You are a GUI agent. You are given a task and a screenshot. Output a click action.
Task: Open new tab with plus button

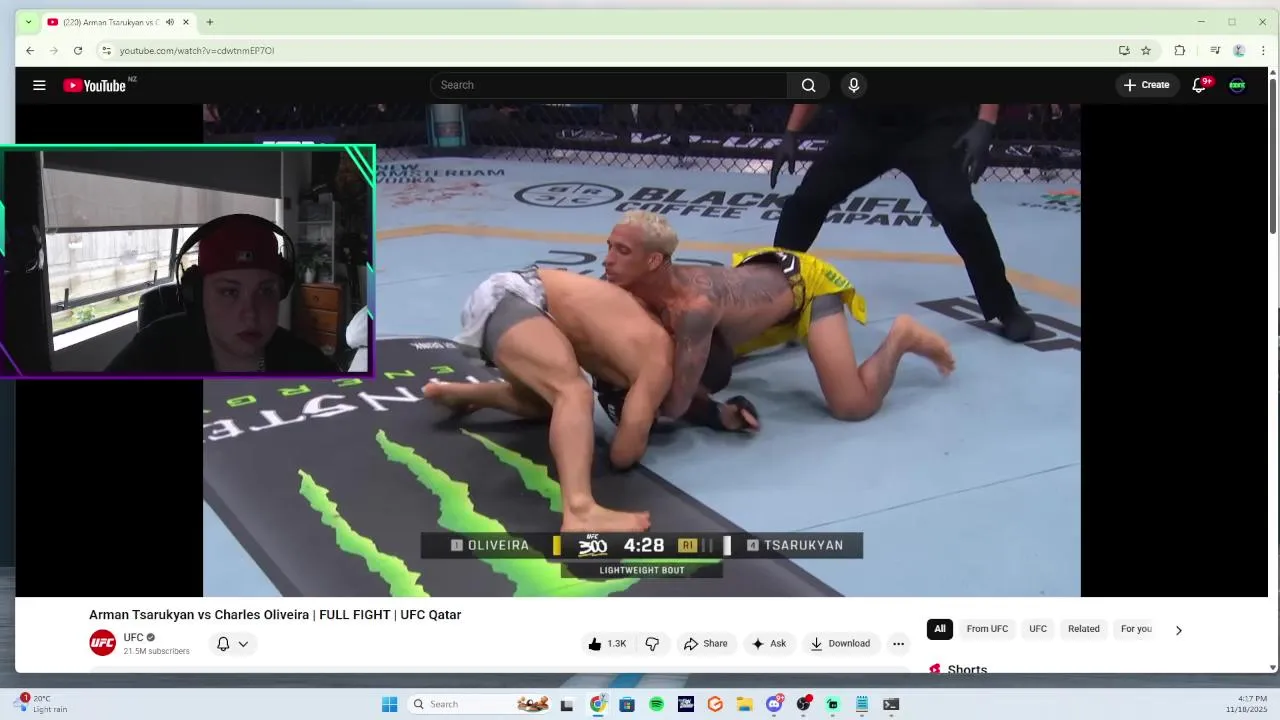209,22
